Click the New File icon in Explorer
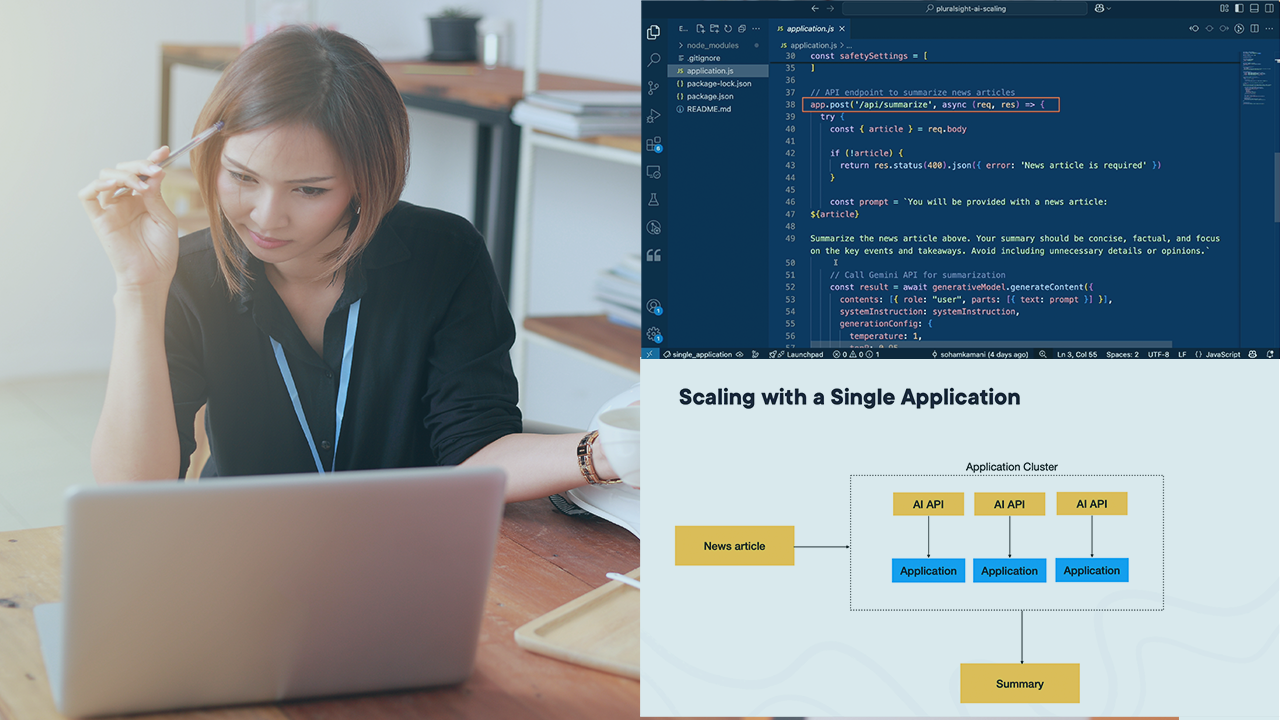 (700, 29)
